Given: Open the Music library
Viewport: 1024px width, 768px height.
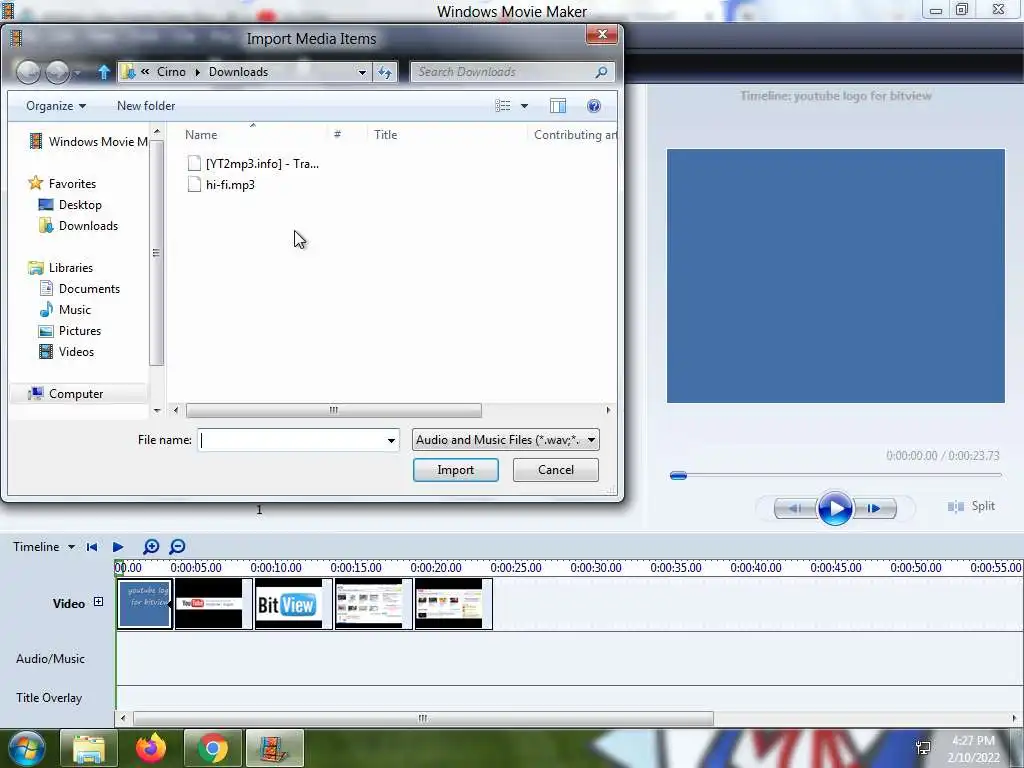Looking at the screenshot, I should [x=65, y=310].
